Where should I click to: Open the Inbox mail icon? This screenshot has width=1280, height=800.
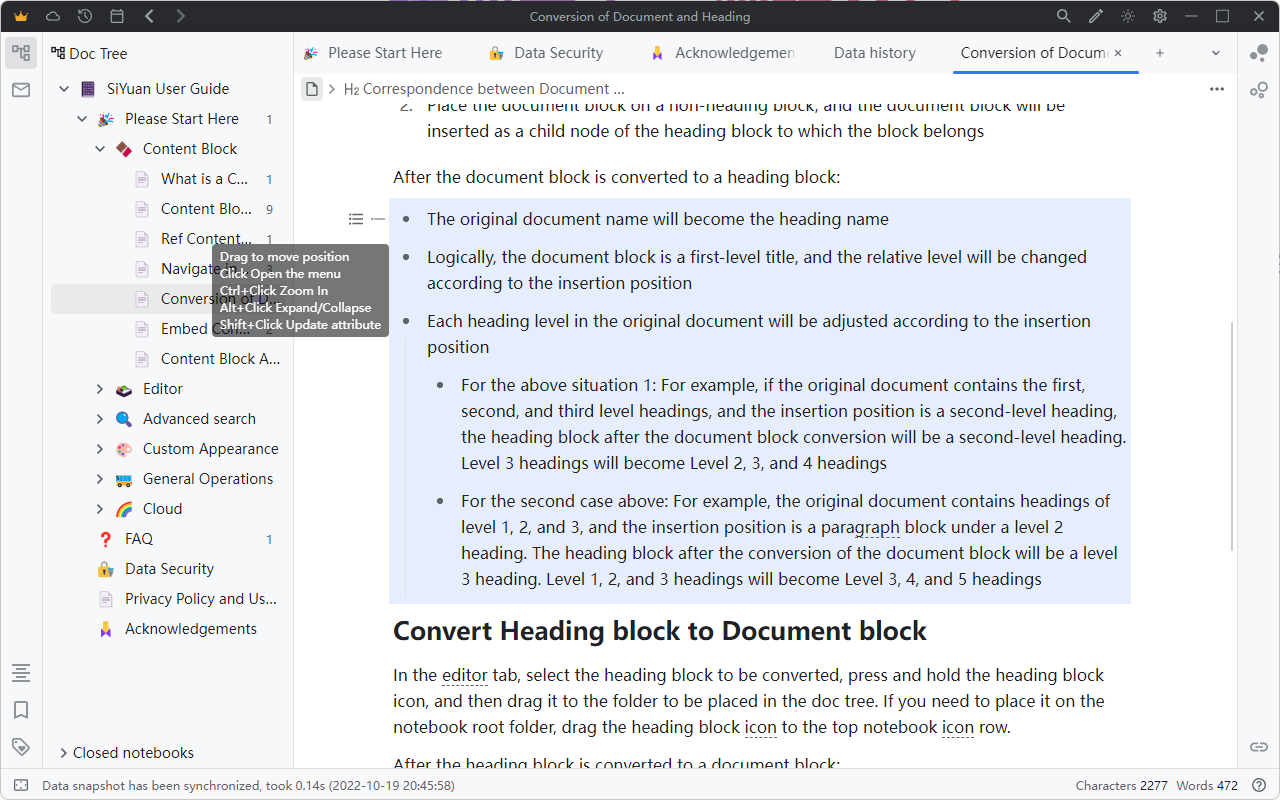[x=21, y=90]
